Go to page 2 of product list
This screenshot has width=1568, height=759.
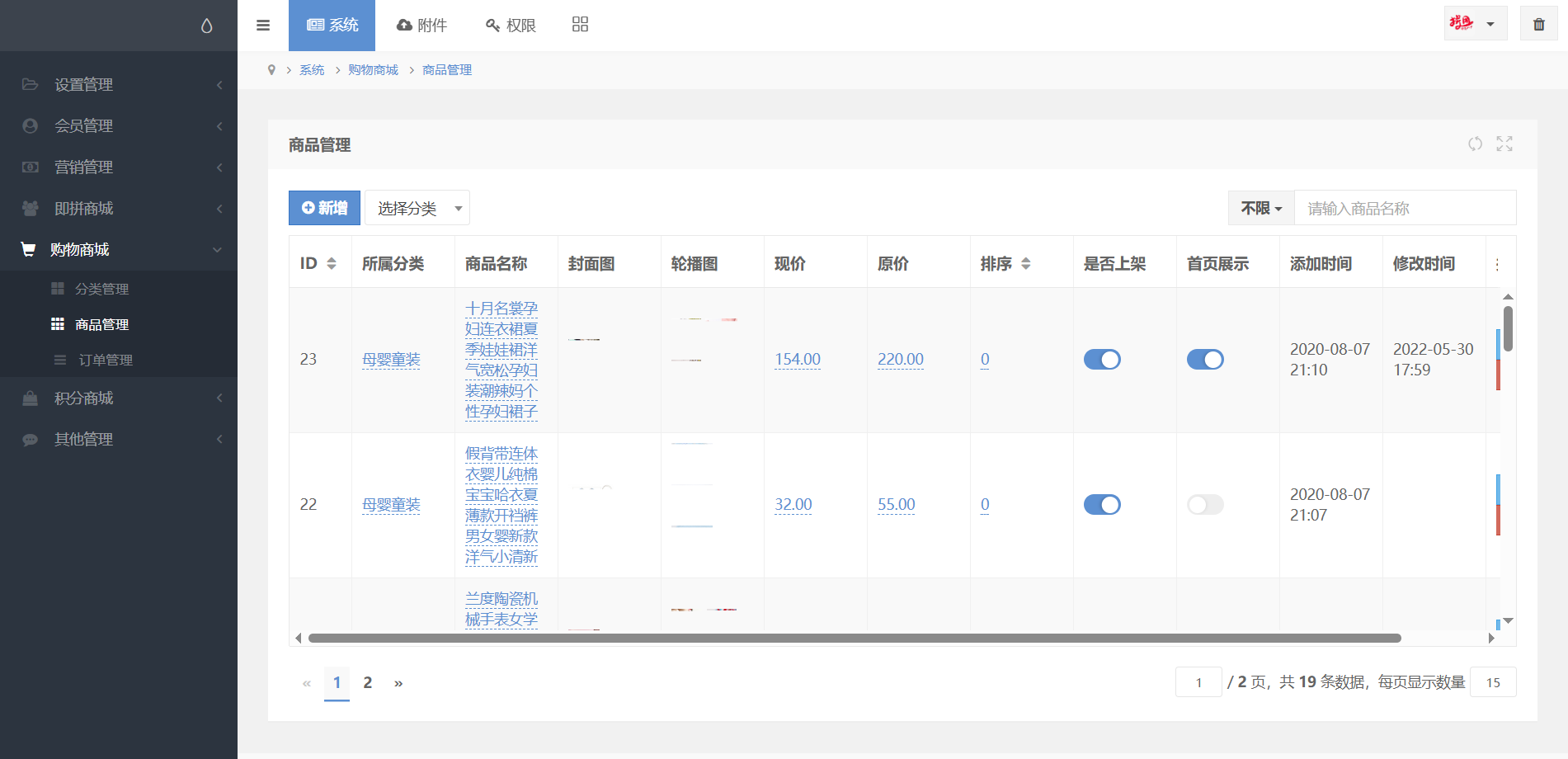(368, 683)
